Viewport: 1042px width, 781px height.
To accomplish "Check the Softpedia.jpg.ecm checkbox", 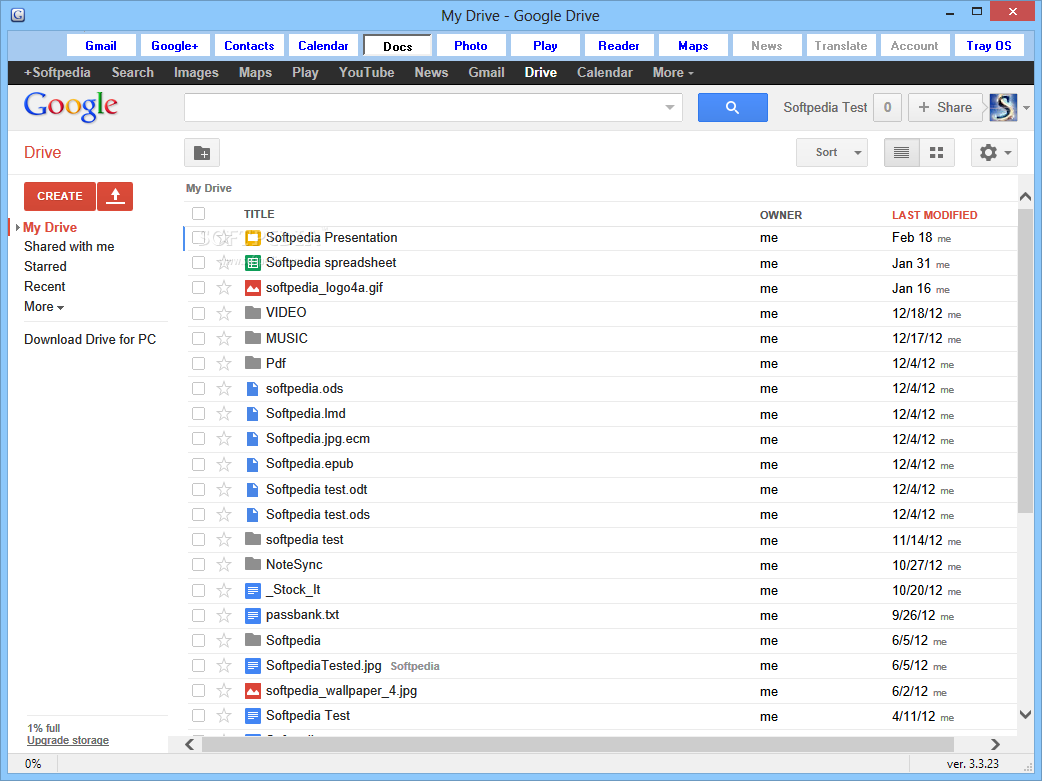I will point(199,439).
